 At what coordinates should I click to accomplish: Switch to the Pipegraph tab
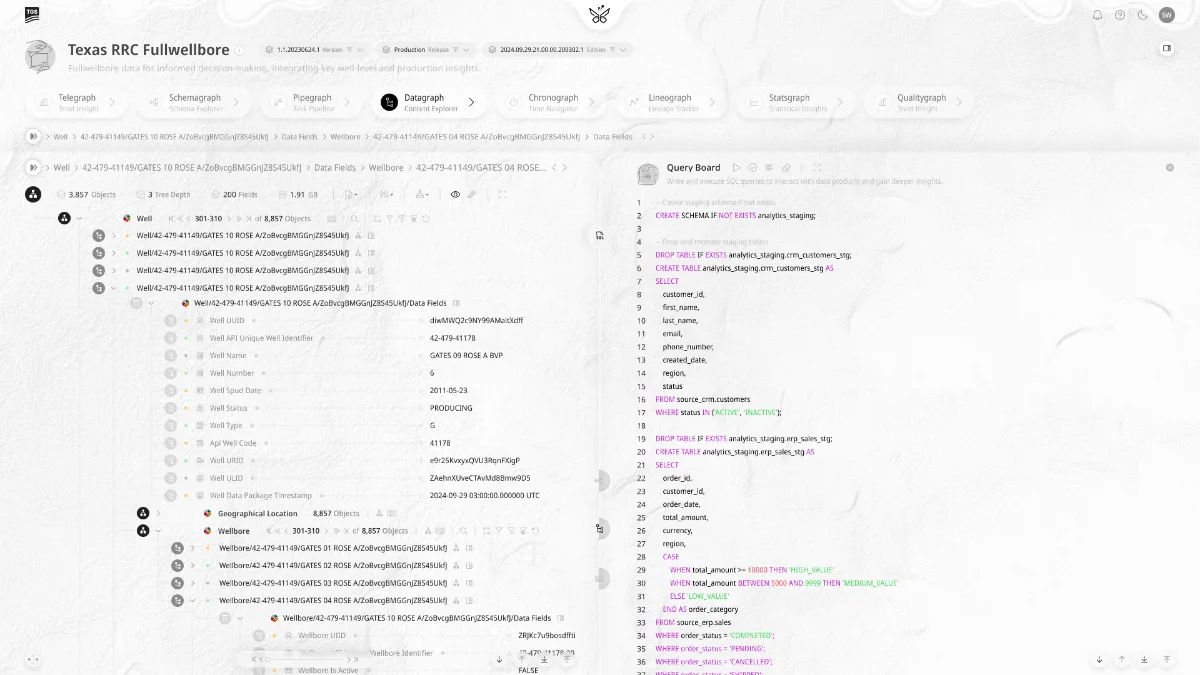click(x=312, y=102)
